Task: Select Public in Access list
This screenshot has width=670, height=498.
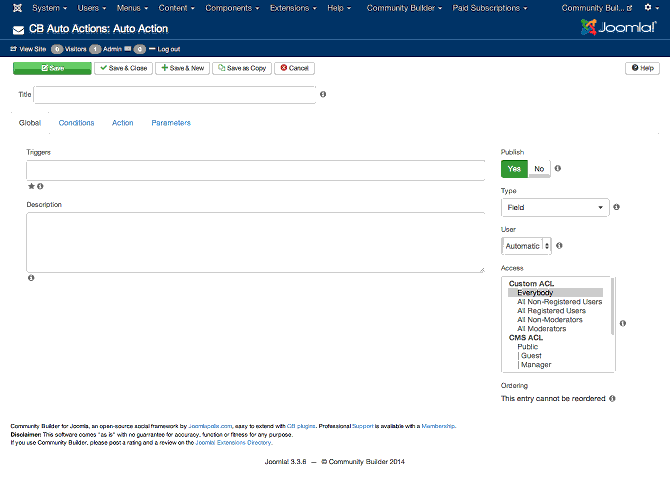Action: point(528,346)
